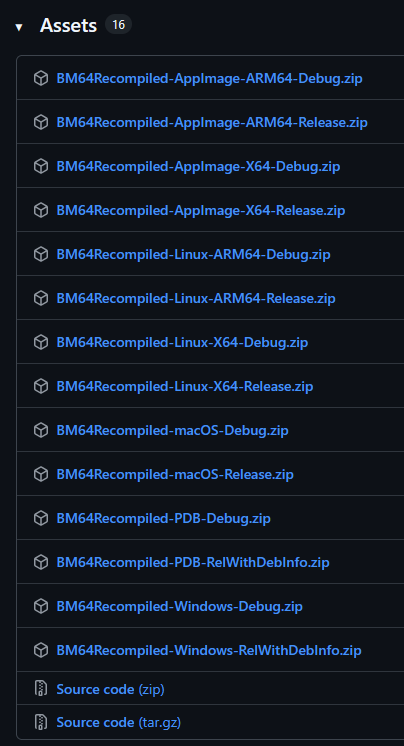Download BM64Recompiled-AppImage-ARM64-Release.zip
This screenshot has height=746, width=404.
coord(212,122)
